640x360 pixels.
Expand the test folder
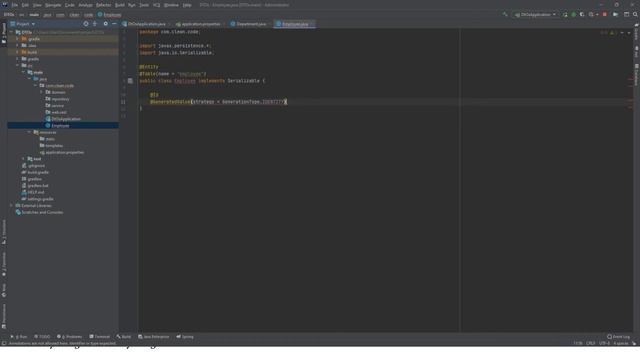pyautogui.click(x=23, y=159)
